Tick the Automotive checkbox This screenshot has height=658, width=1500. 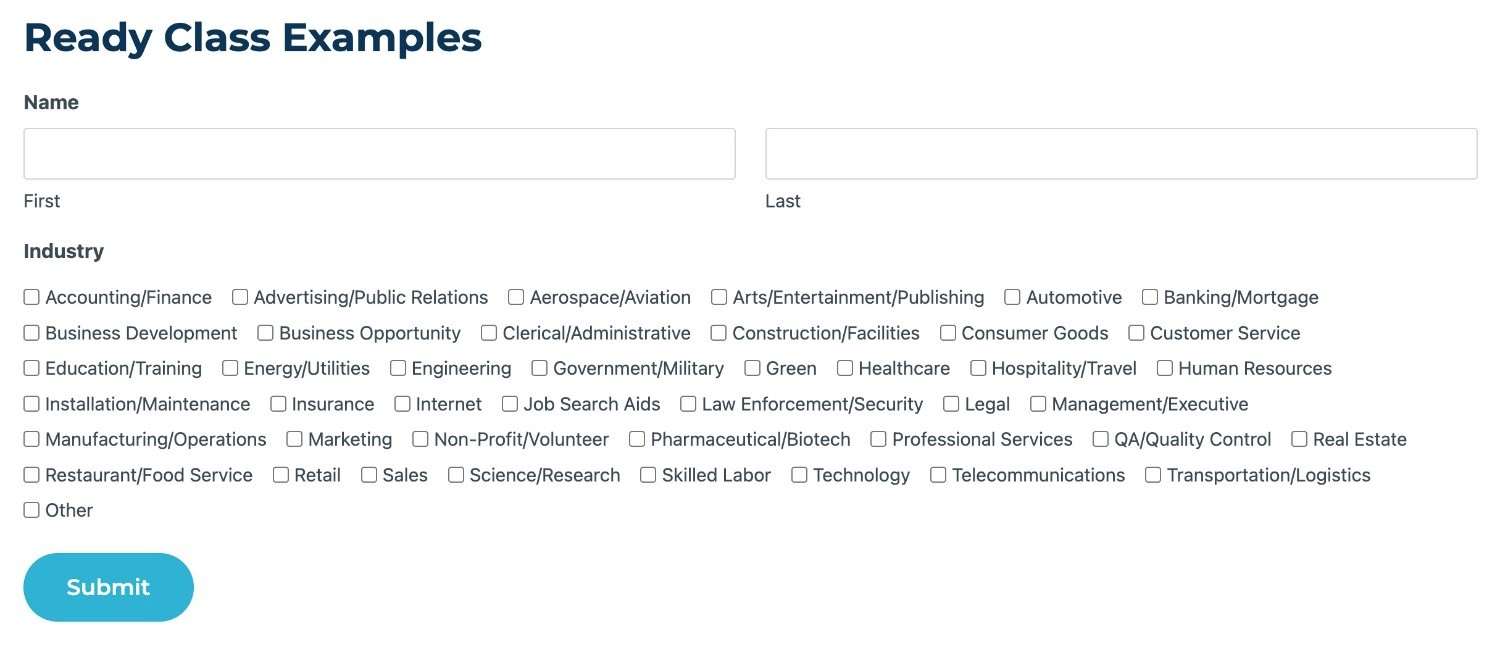1011,297
